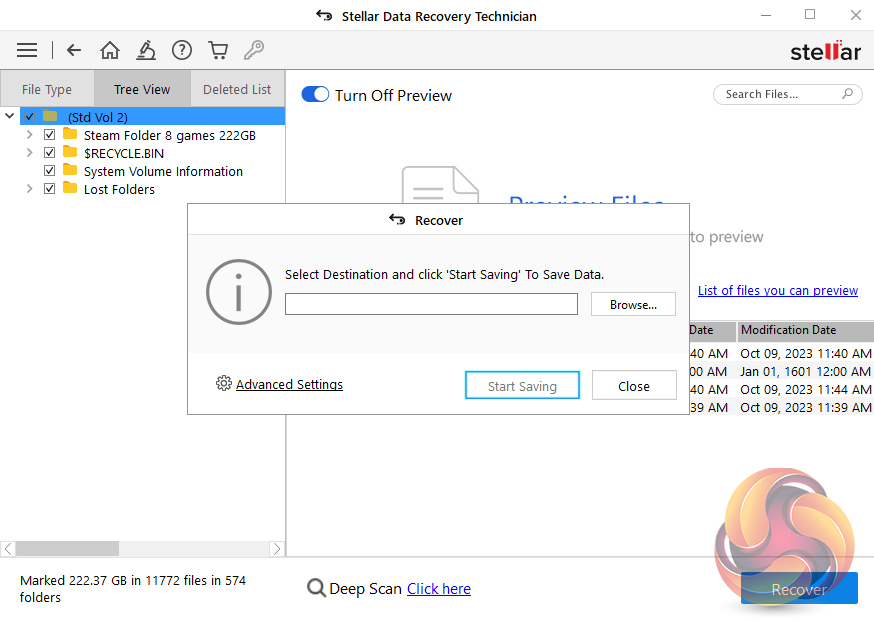Image resolution: width=874 pixels, height=621 pixels.
Task: Switch to the Tree View tab
Action: click(x=142, y=89)
